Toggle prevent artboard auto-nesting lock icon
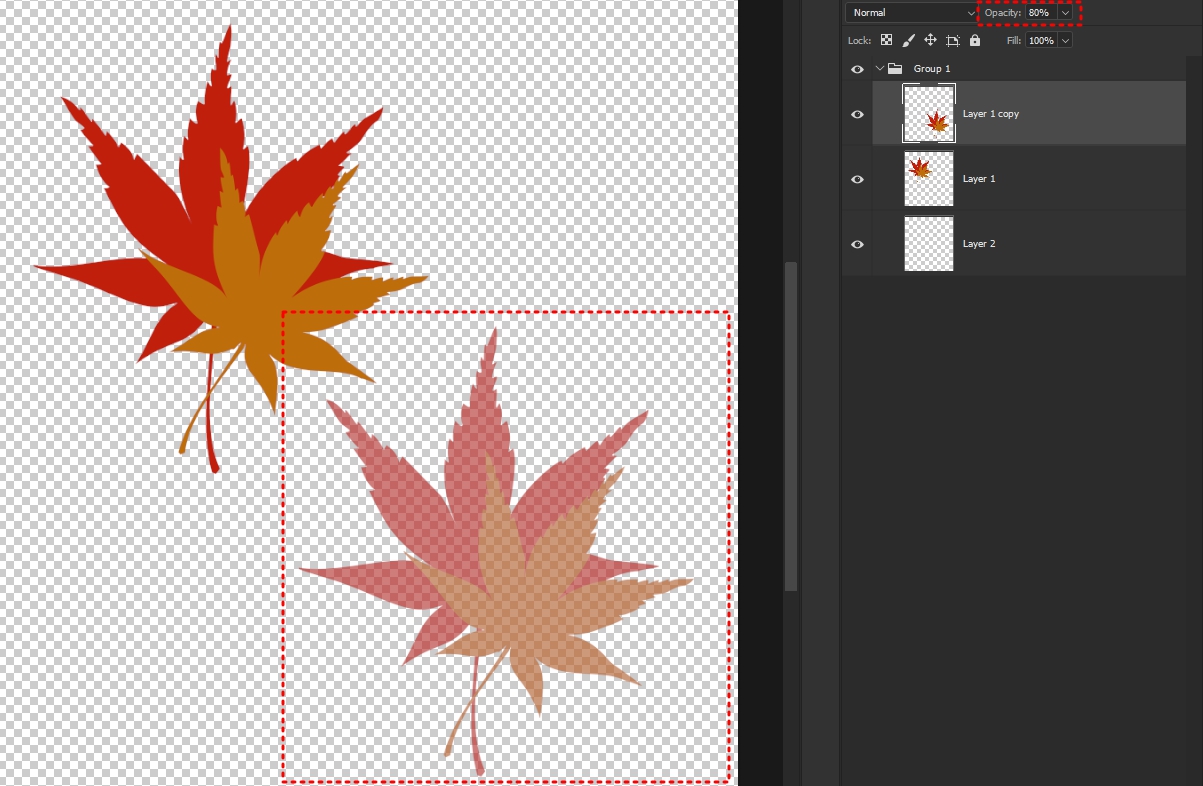 click(x=952, y=41)
